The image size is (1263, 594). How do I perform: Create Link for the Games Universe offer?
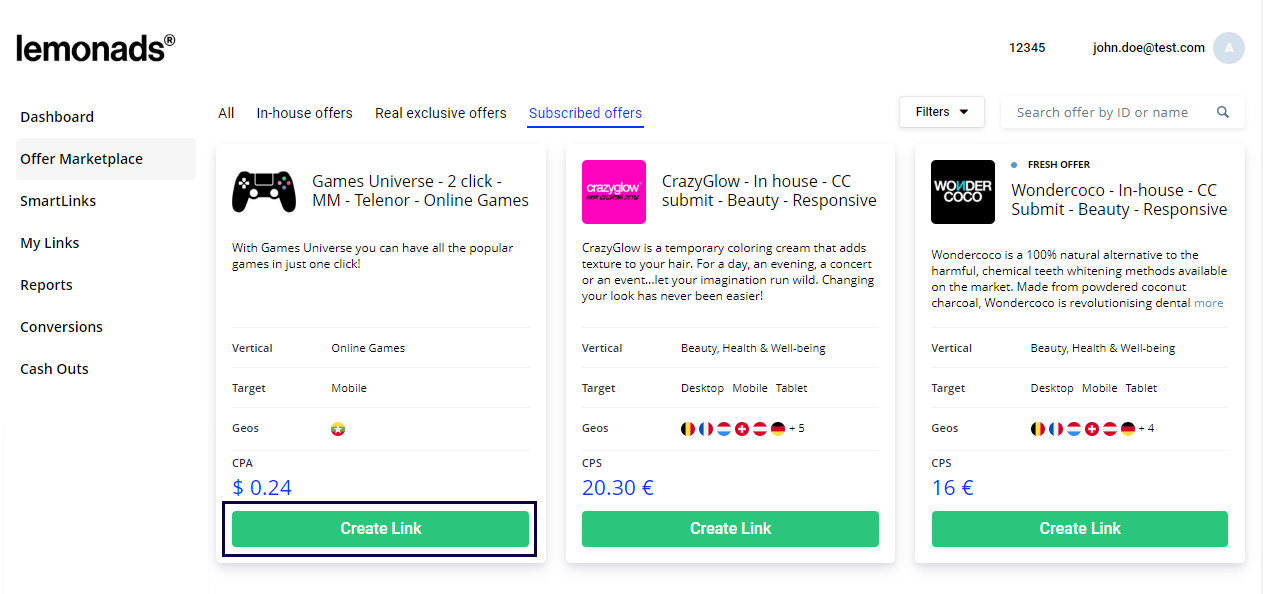pyautogui.click(x=380, y=528)
